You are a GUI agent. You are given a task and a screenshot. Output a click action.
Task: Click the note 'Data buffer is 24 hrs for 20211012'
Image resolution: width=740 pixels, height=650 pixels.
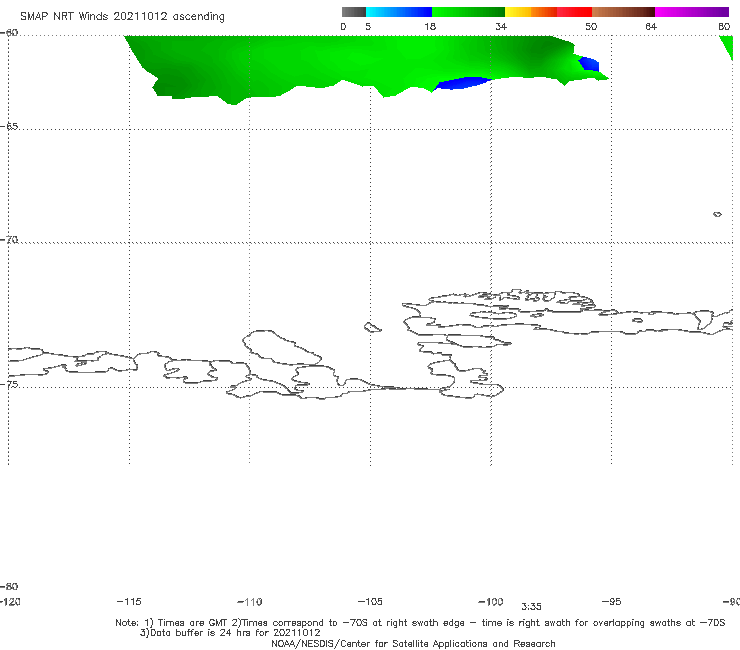[230, 633]
